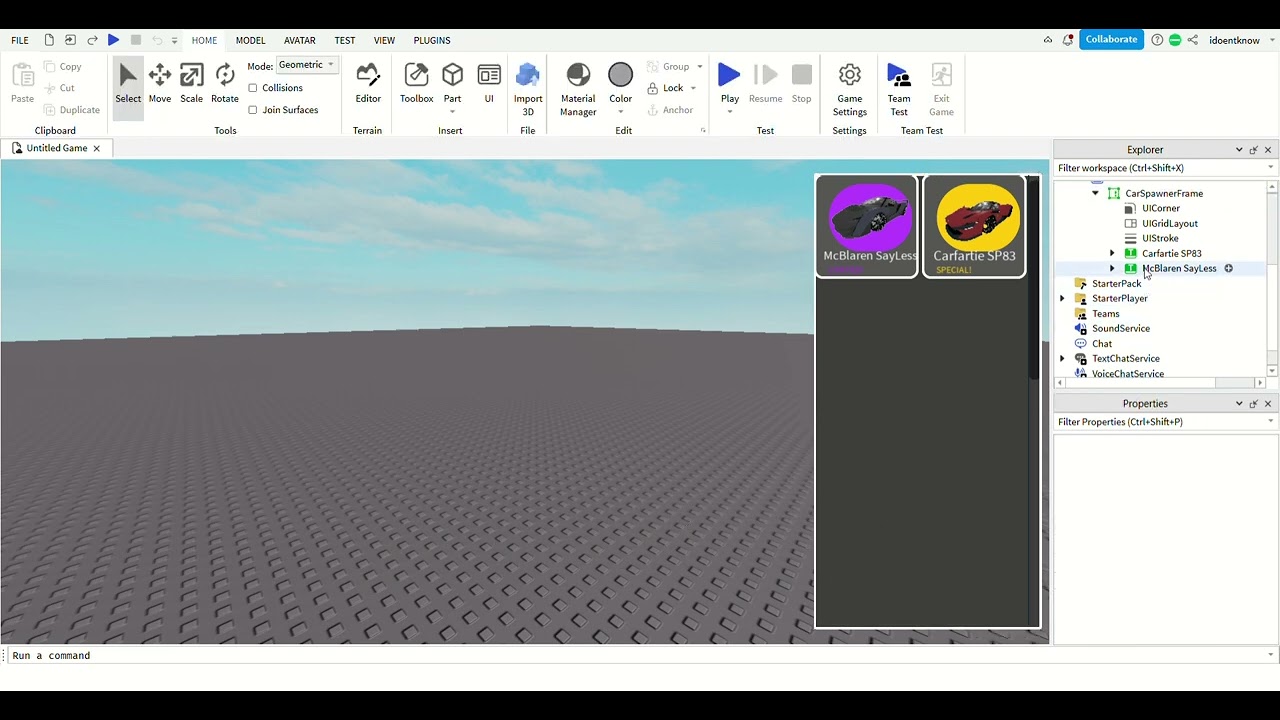This screenshot has height=720, width=1280.
Task: Expand the TextChatService tree node
Action: 1062,358
